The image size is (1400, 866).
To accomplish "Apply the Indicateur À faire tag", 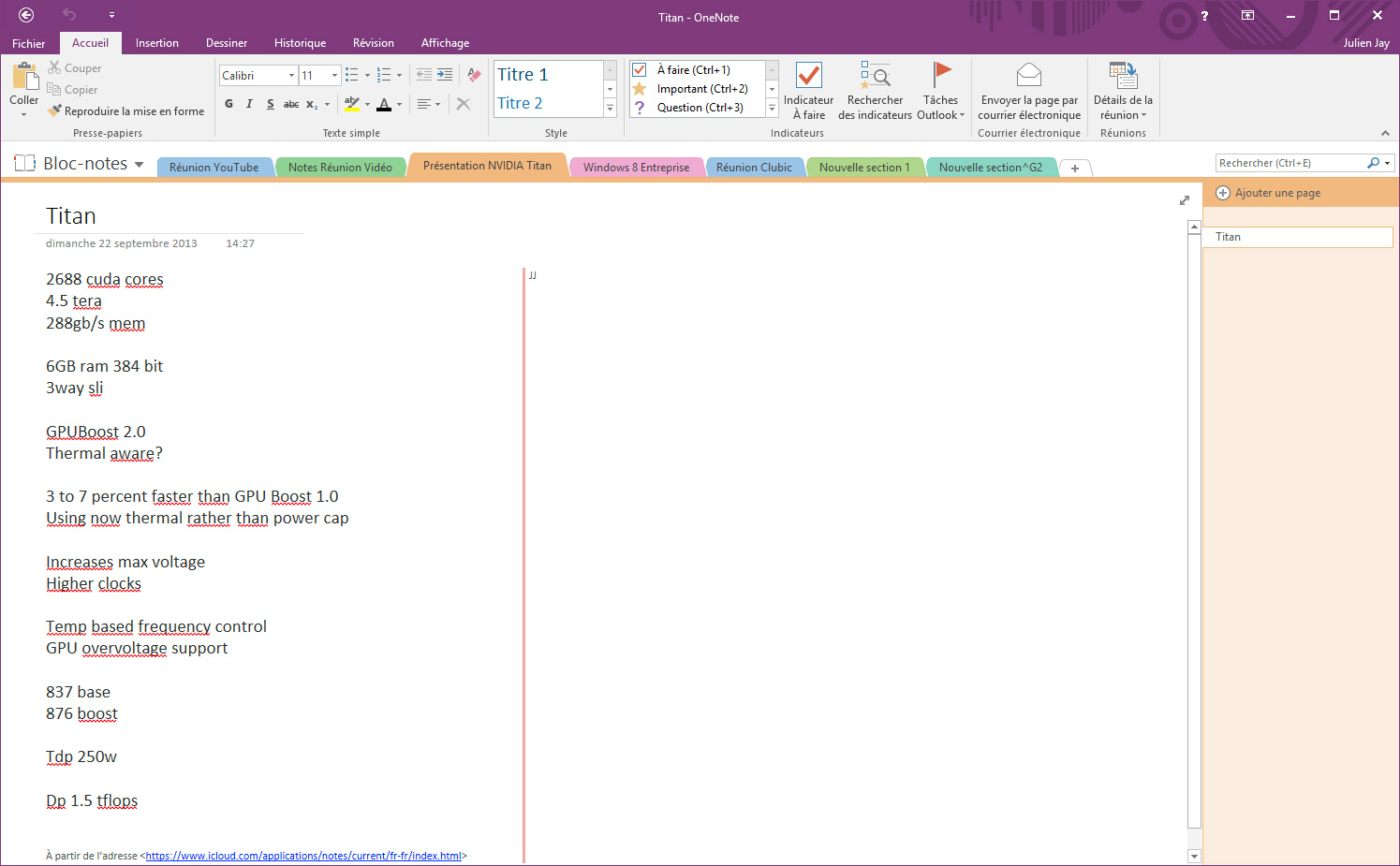I will point(807,89).
